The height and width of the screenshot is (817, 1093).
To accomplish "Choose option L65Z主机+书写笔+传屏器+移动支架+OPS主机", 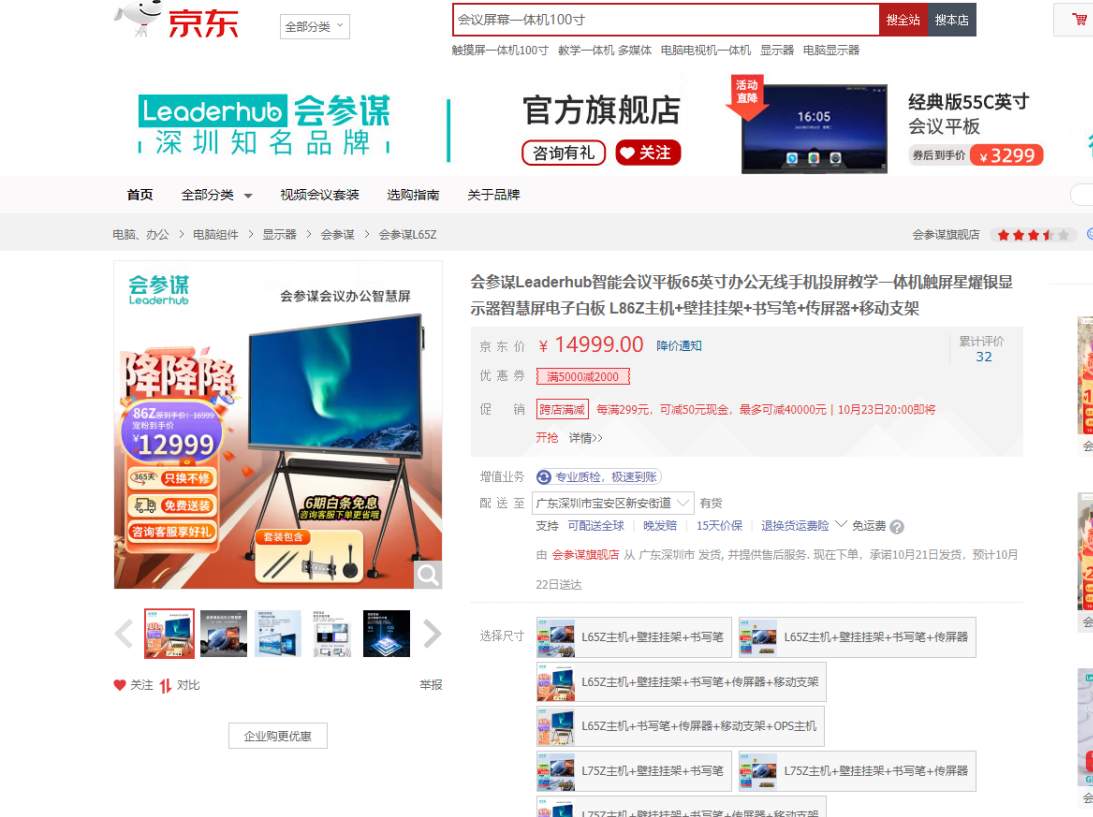I will 680,726.
